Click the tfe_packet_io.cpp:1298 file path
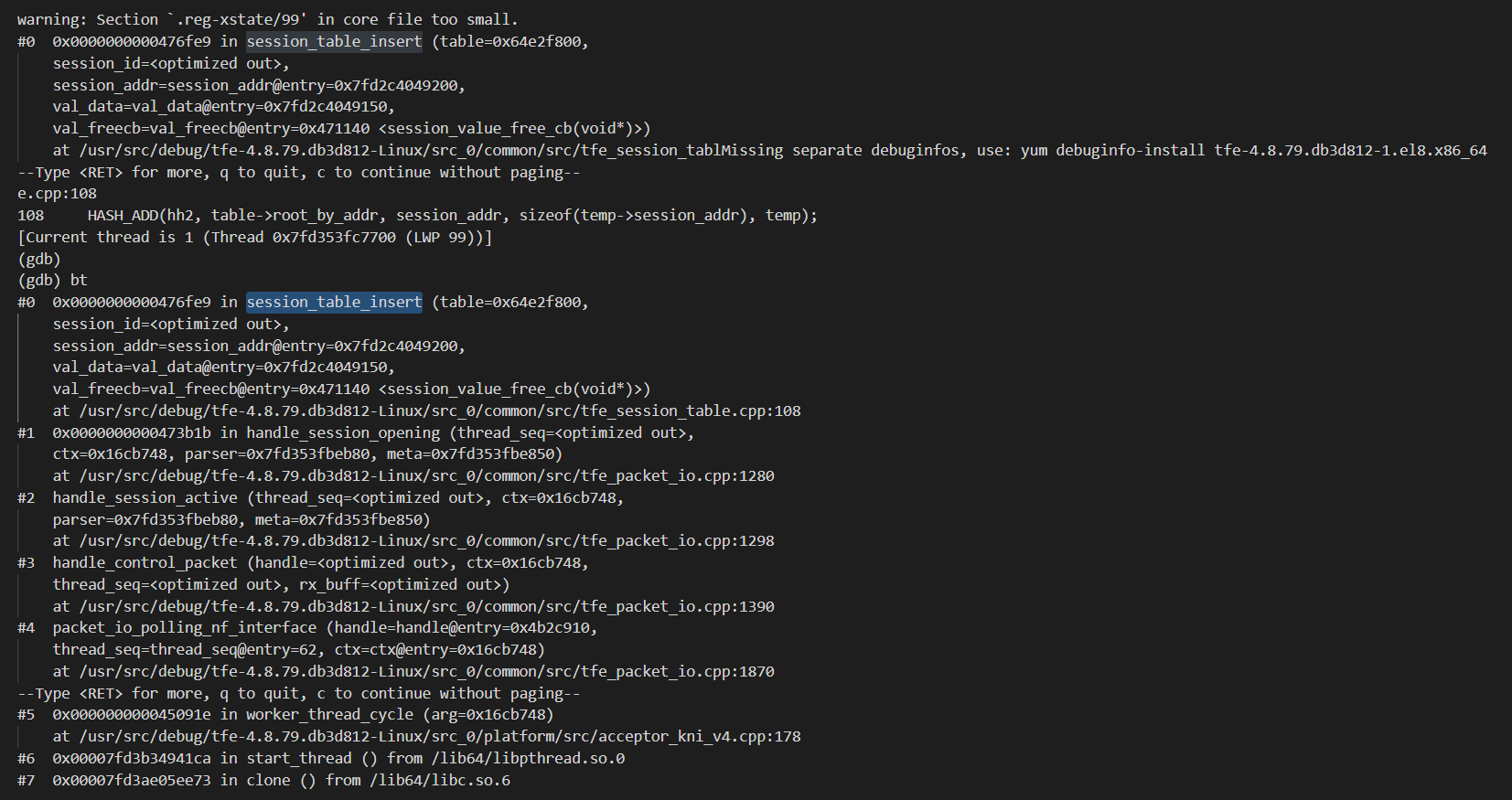The height and width of the screenshot is (800, 1512). [x=426, y=541]
